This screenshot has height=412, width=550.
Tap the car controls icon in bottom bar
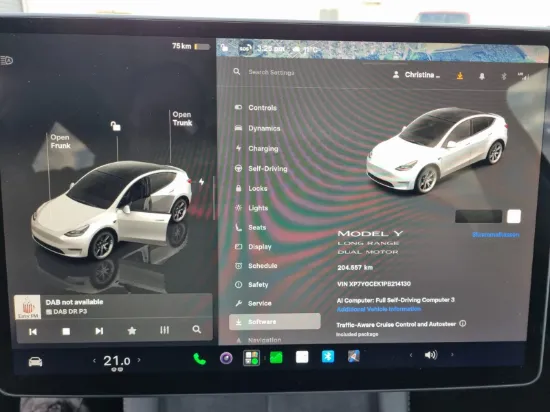point(35,362)
